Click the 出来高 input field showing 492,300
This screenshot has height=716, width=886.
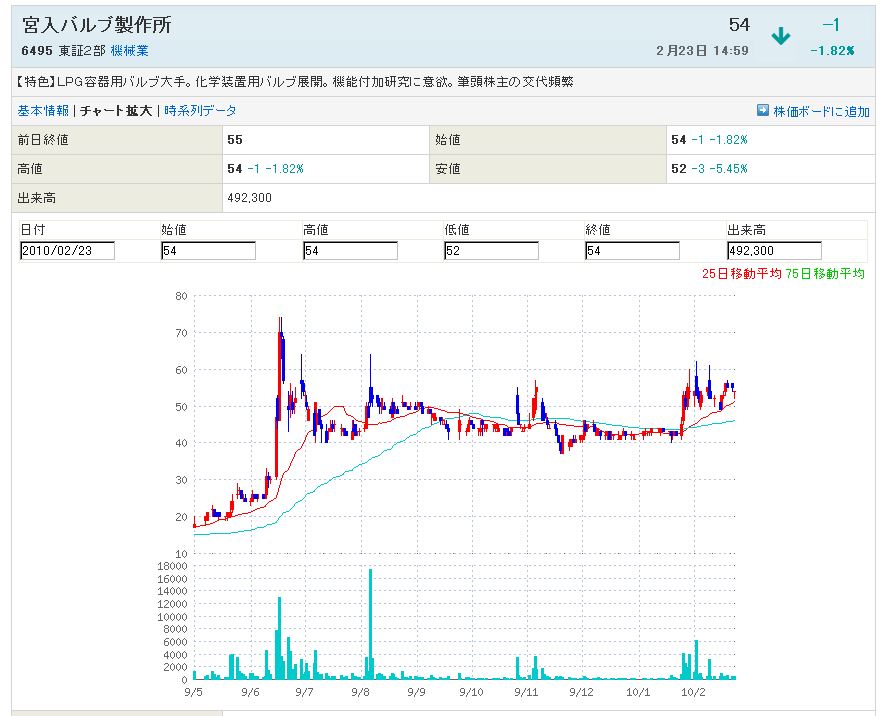(774, 251)
